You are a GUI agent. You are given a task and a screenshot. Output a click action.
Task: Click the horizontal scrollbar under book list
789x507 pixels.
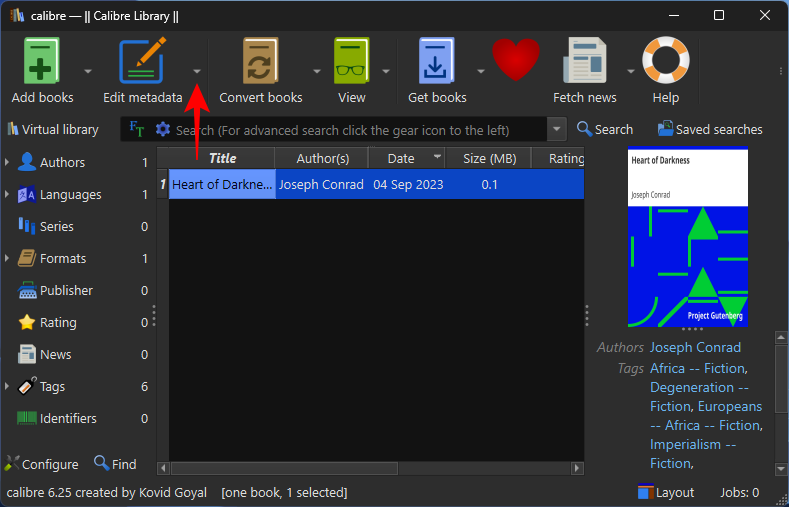(x=284, y=468)
